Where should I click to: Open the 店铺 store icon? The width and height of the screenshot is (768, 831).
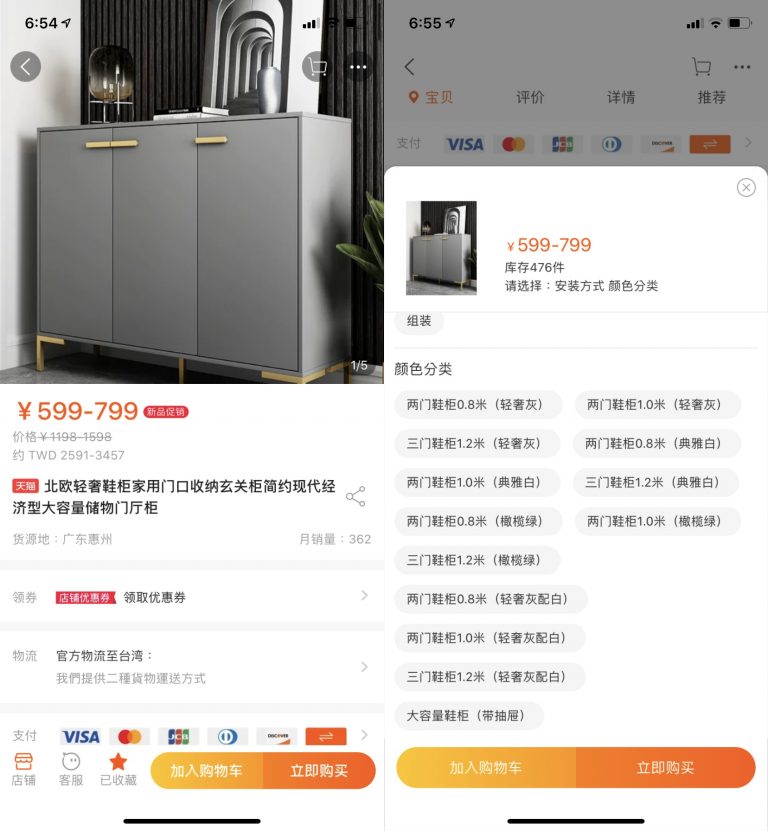point(23,769)
